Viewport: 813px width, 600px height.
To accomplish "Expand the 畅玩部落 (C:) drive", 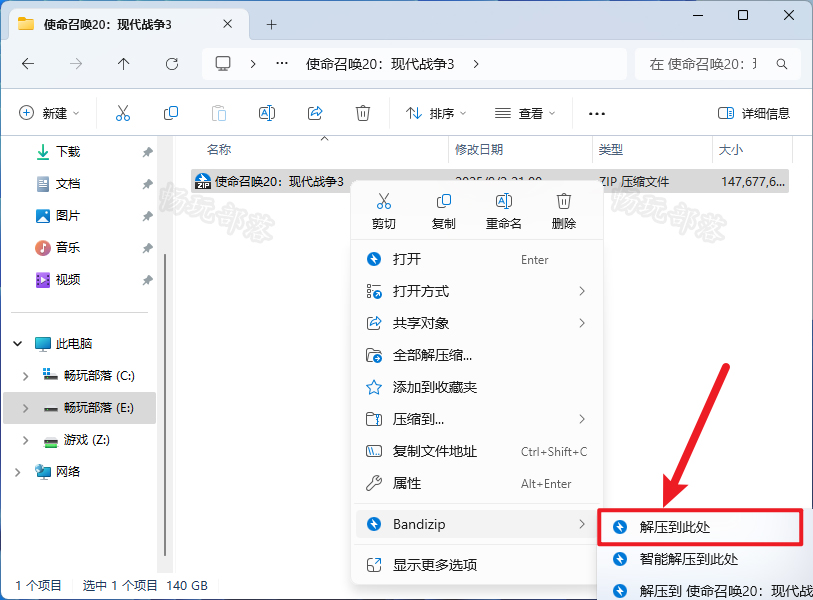I will coord(25,376).
